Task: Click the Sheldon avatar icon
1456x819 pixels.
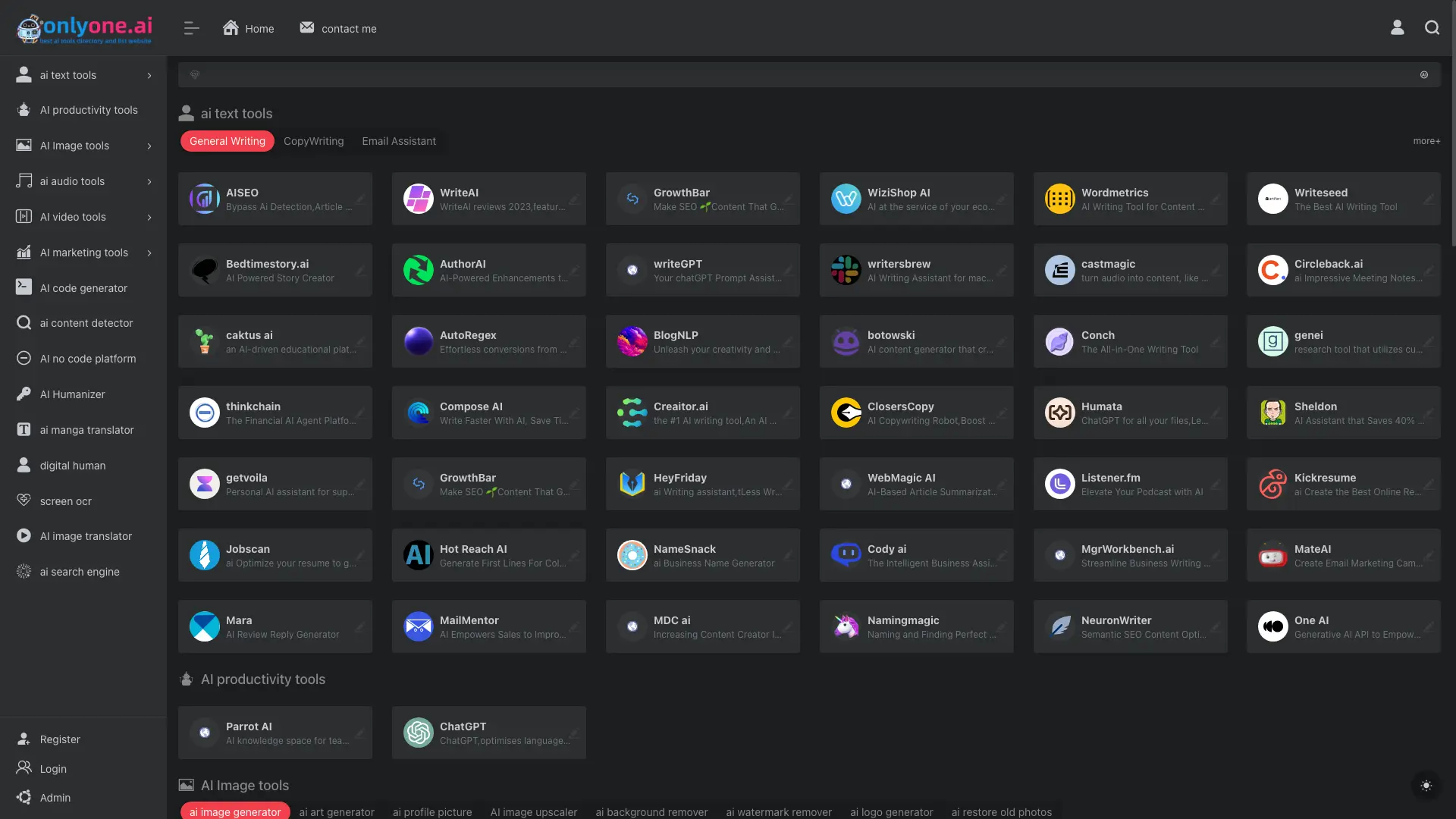Action: [1273, 413]
